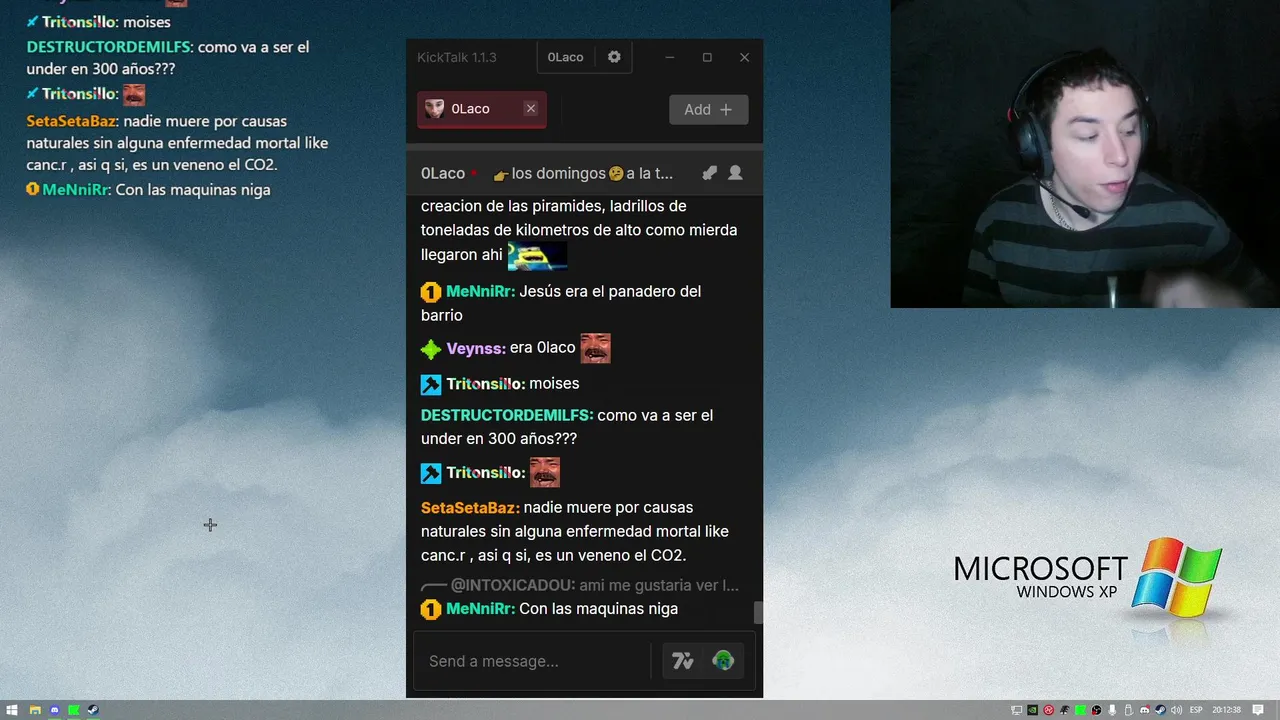Open Steam on the taskbar
1280x720 pixels.
pos(93,710)
